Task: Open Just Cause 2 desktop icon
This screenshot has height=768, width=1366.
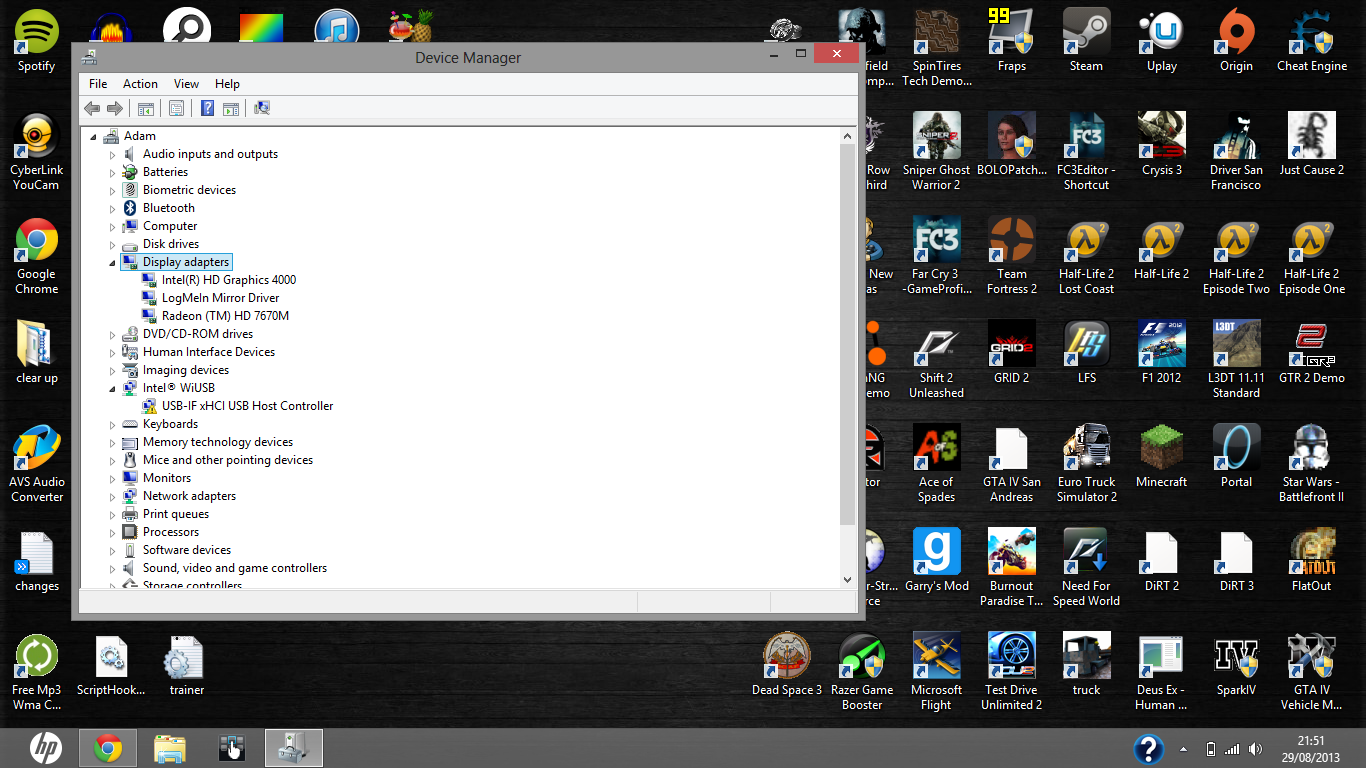Action: click(1312, 145)
